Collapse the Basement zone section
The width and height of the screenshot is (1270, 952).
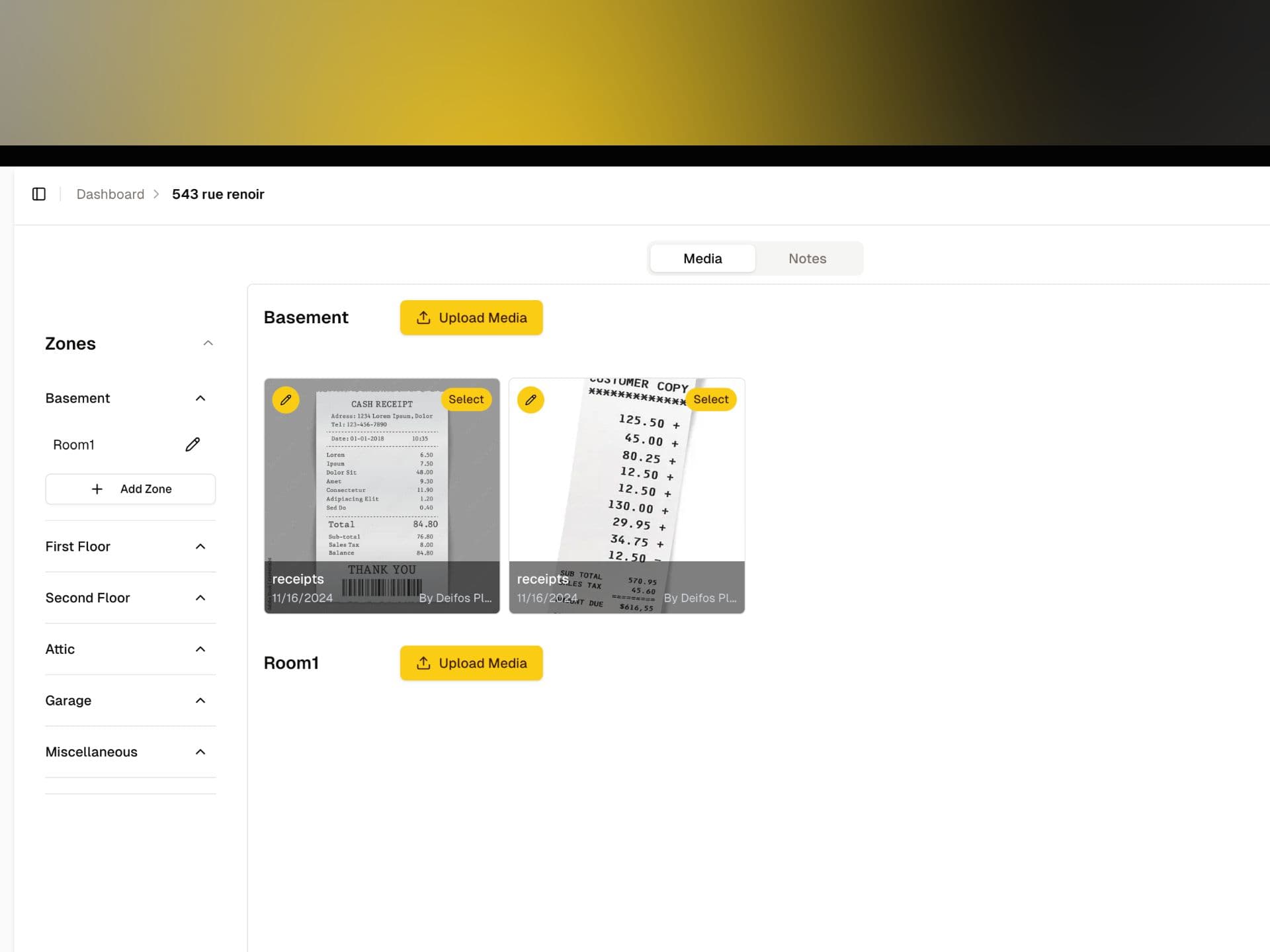click(199, 397)
